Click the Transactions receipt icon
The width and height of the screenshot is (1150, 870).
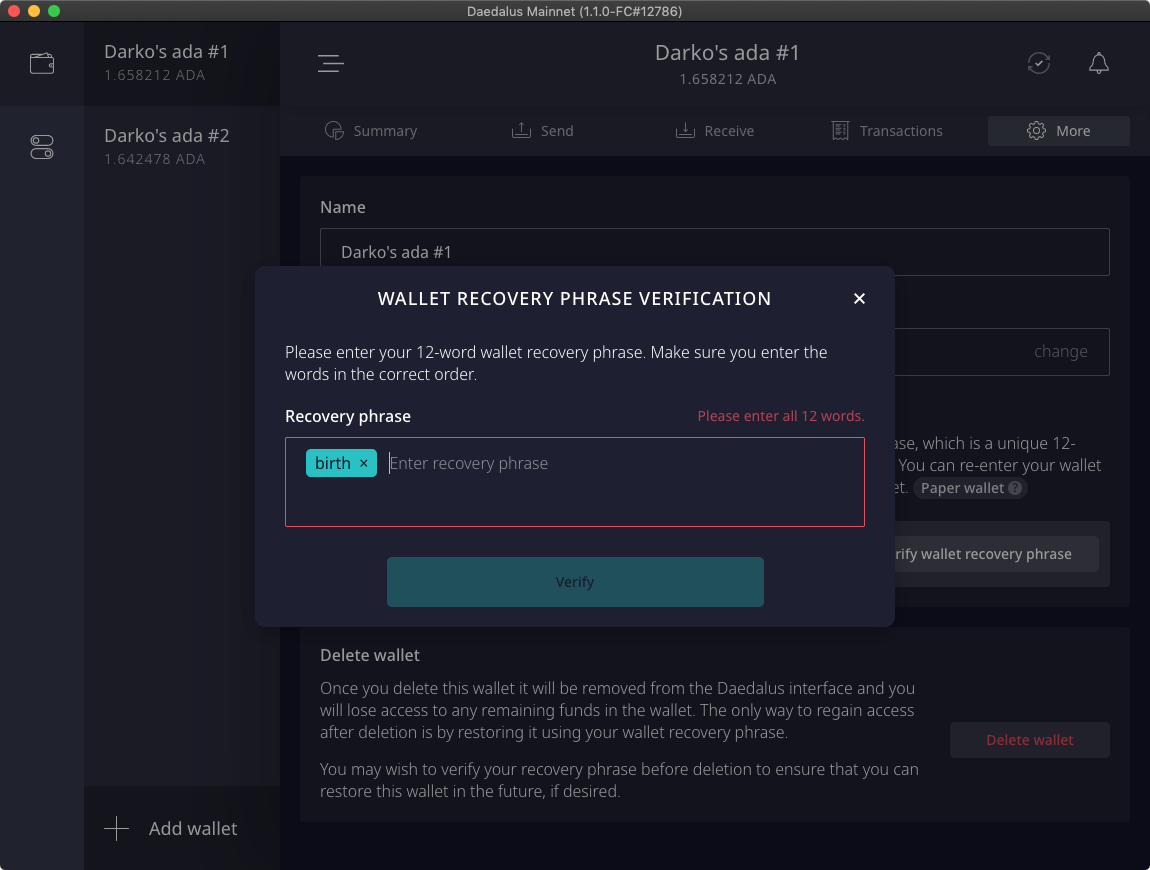click(x=840, y=131)
